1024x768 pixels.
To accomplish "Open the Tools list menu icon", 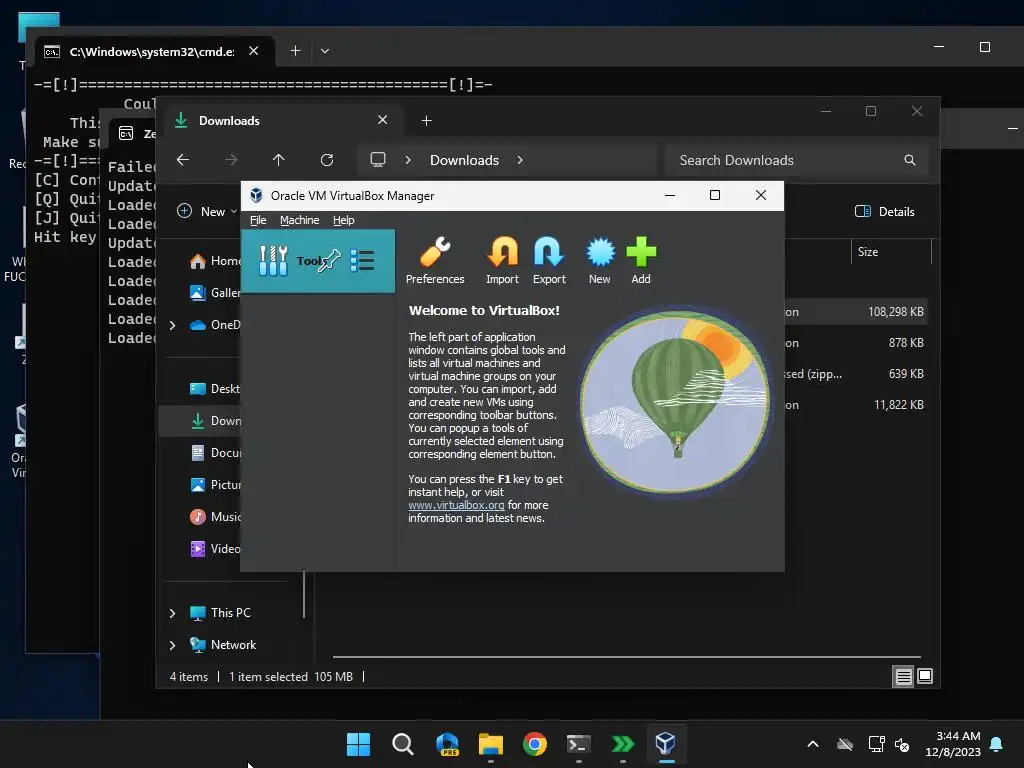I will (362, 261).
